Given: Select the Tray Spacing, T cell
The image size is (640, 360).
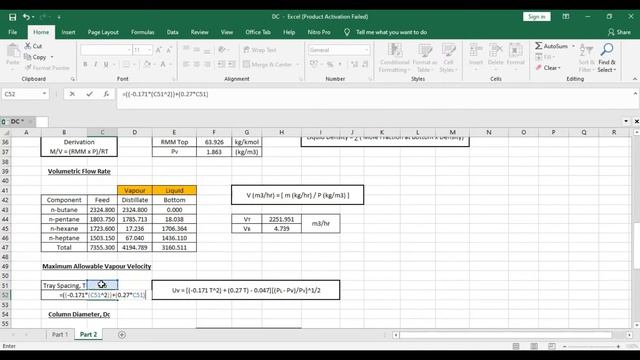Looking at the screenshot, I should 64,285.
